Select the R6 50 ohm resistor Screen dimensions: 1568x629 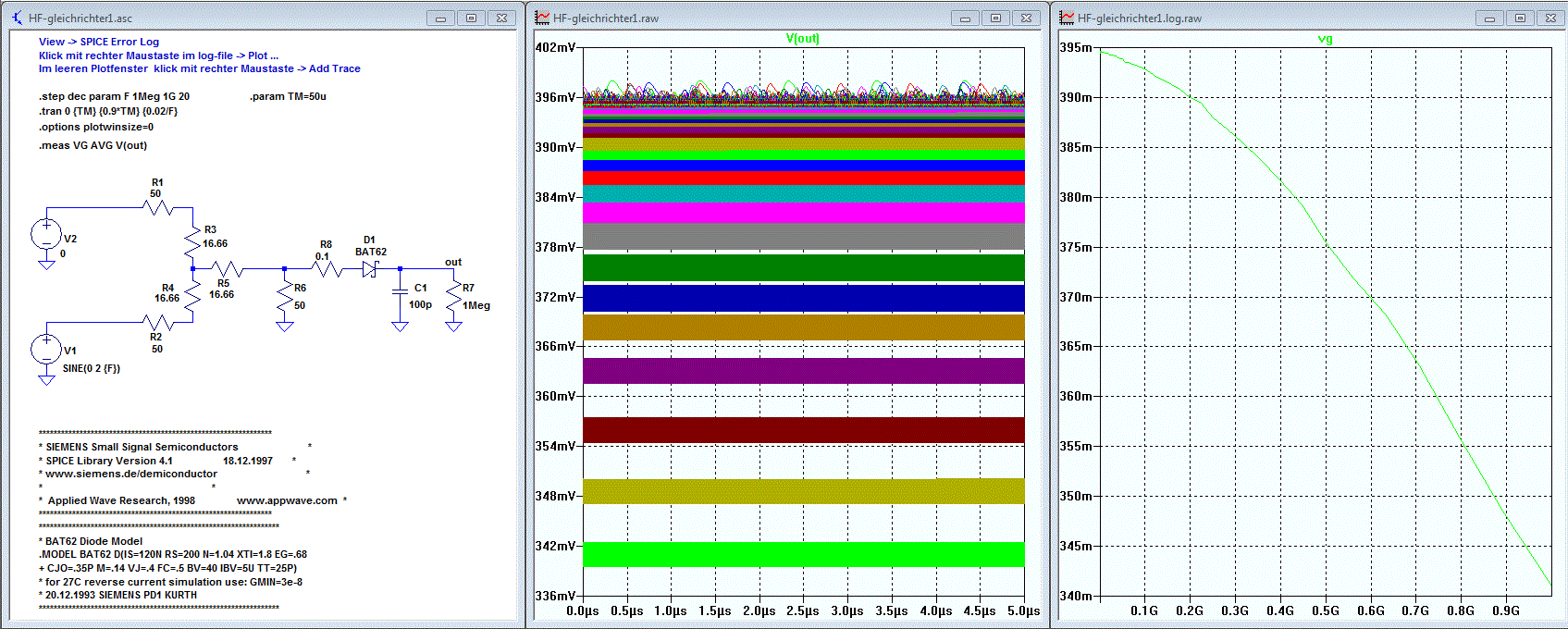pyautogui.click(x=285, y=297)
